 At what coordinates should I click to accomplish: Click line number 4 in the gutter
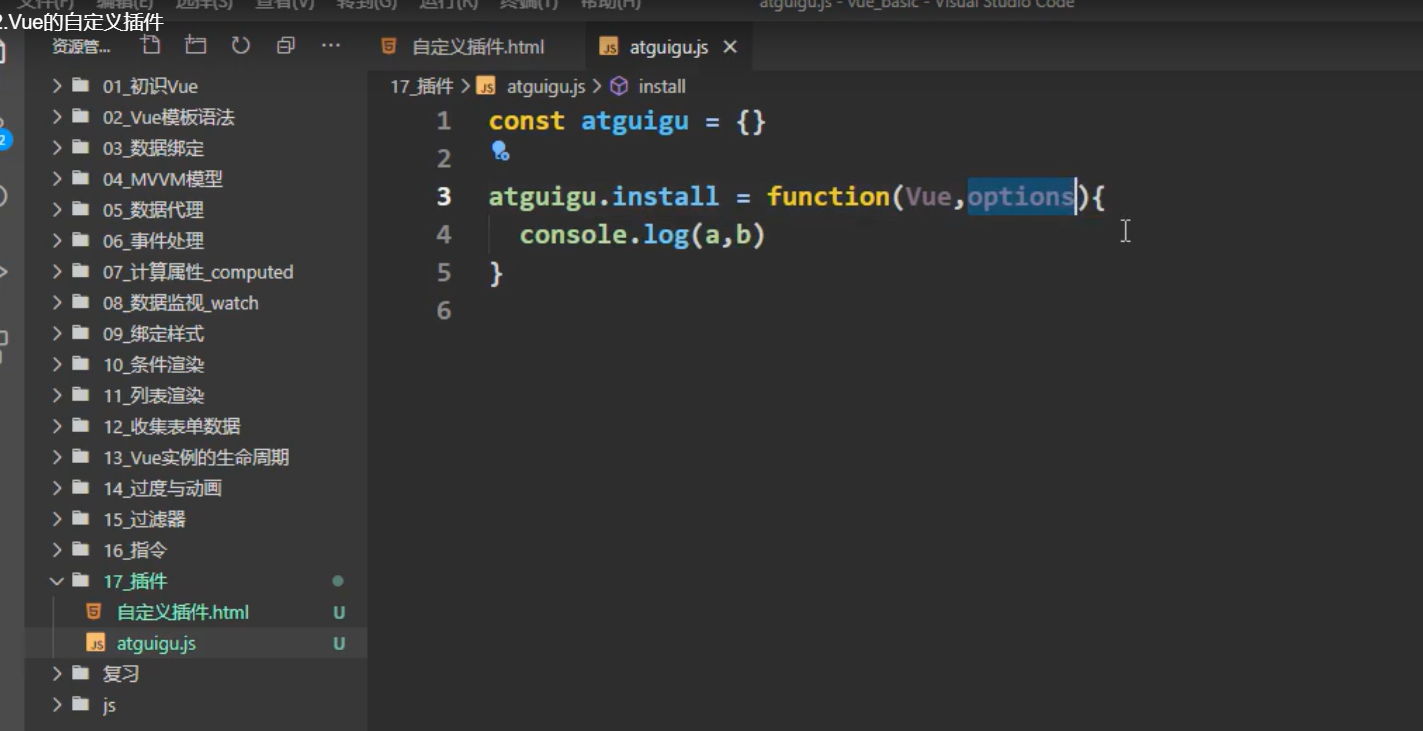444,235
